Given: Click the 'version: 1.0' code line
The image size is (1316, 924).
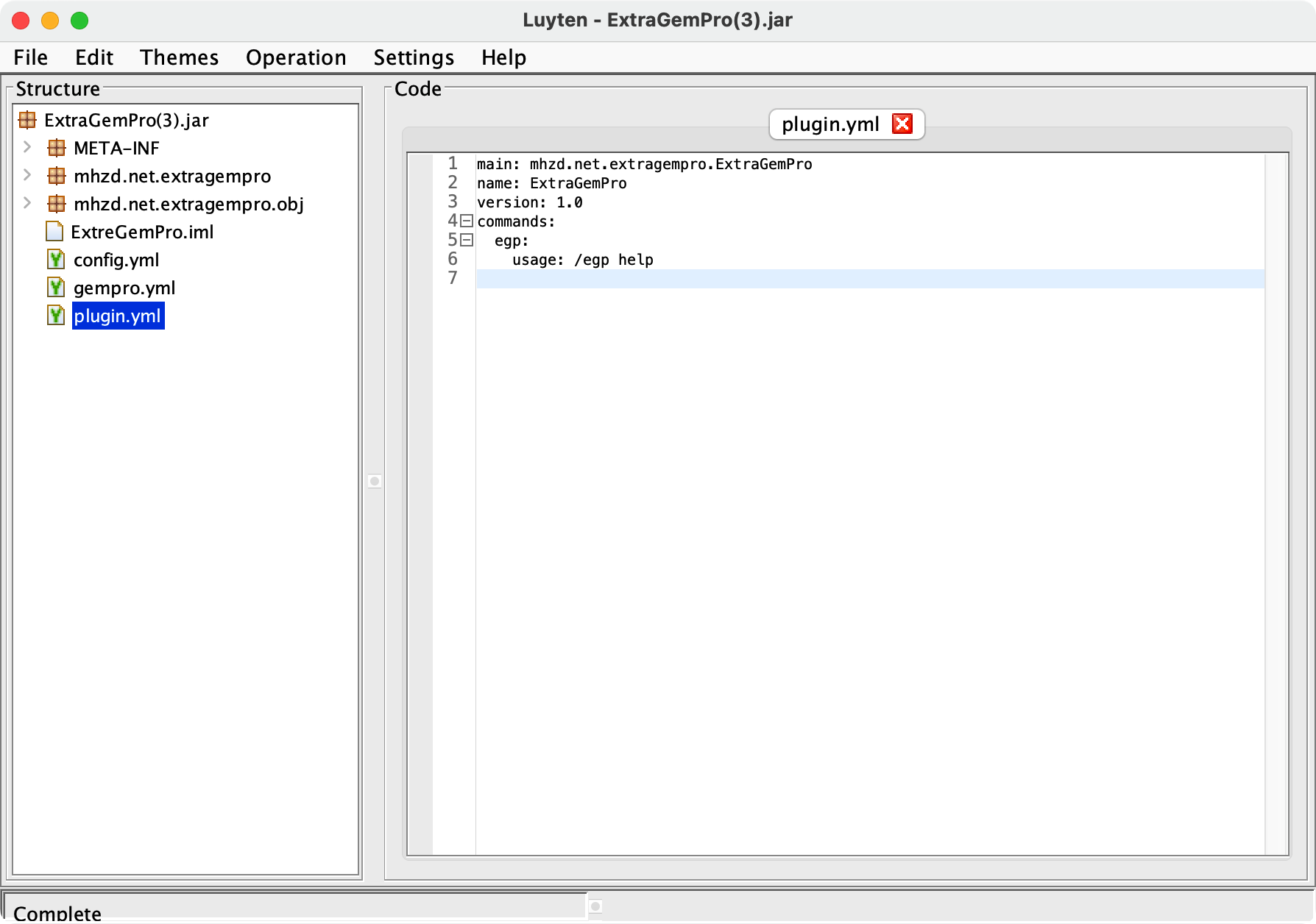Looking at the screenshot, I should pyautogui.click(x=530, y=202).
